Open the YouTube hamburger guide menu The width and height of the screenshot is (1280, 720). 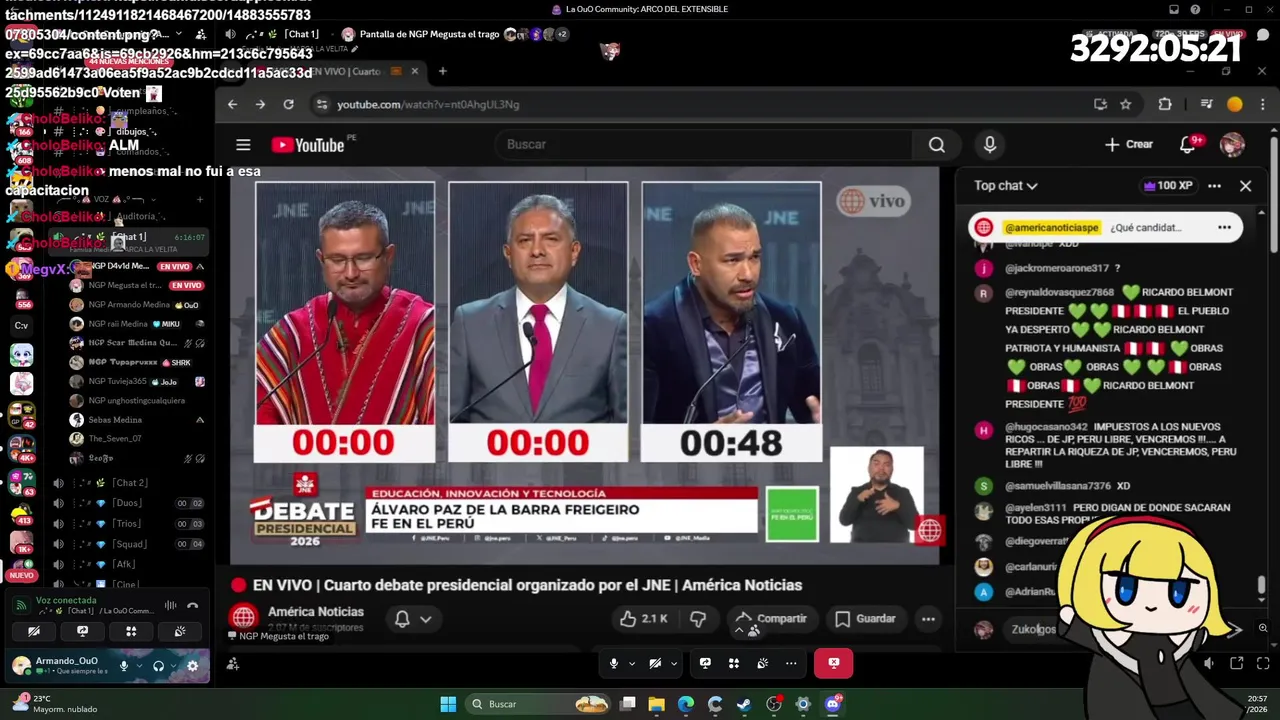(x=243, y=145)
